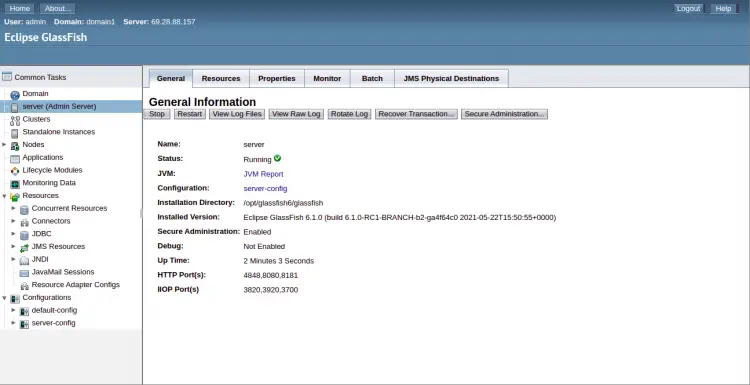Expand the default-config node
Screen dimensions: 750x385
(14, 310)
